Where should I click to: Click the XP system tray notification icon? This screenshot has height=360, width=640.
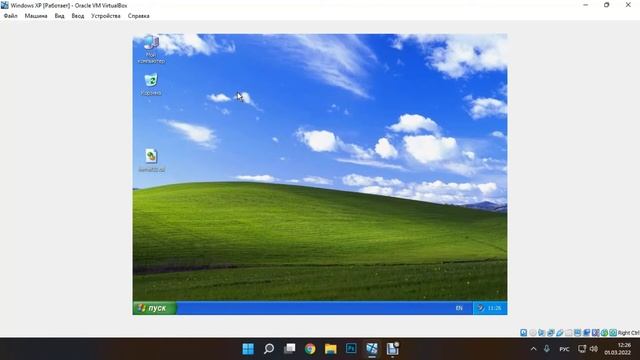[481, 308]
